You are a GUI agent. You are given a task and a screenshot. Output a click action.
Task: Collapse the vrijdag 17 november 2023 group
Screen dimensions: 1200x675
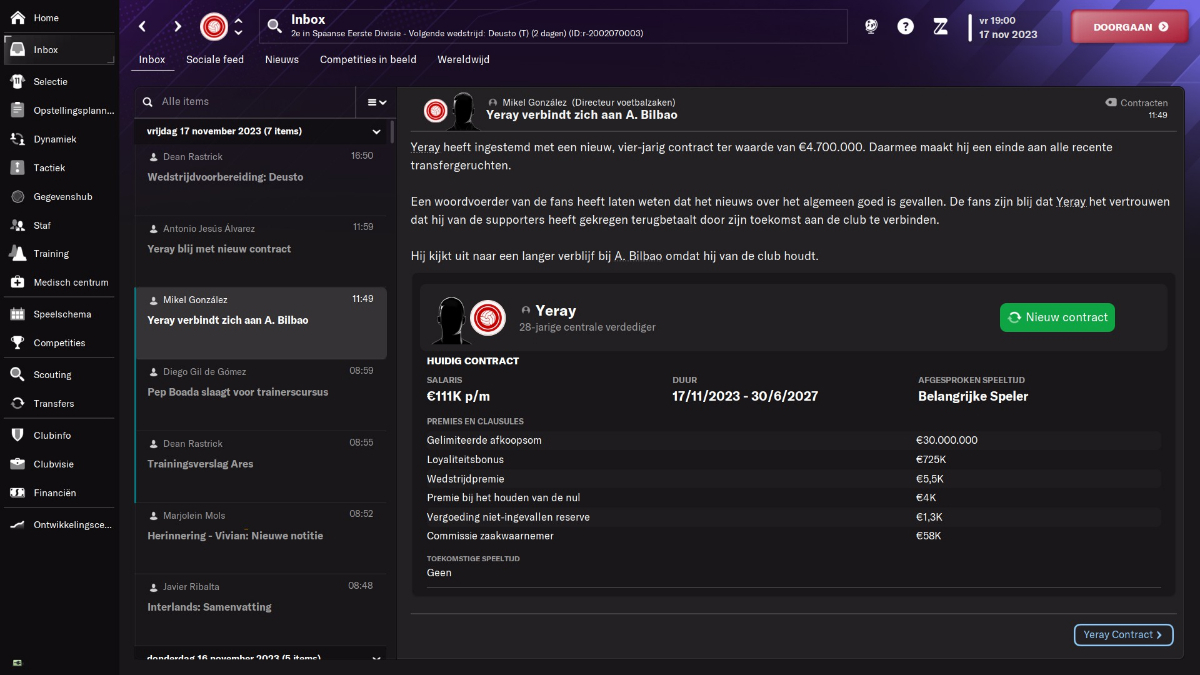pyautogui.click(x=377, y=131)
